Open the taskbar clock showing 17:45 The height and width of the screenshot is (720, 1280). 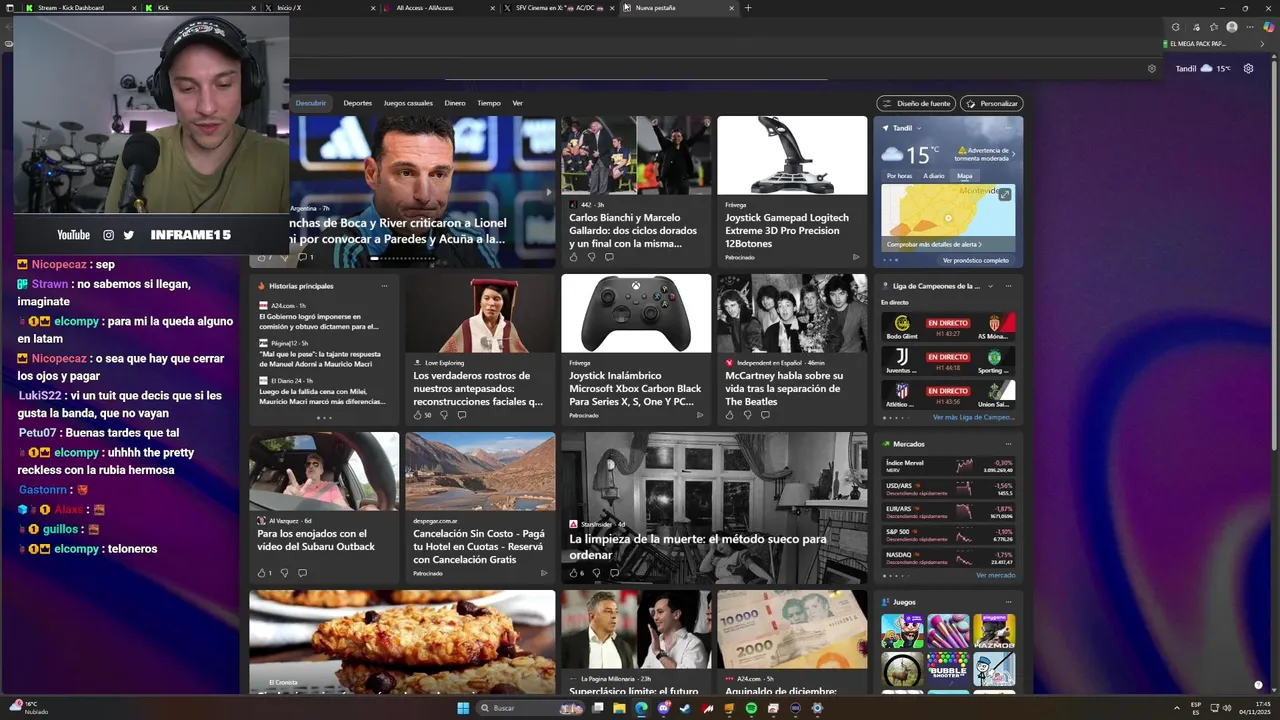pyautogui.click(x=1257, y=708)
